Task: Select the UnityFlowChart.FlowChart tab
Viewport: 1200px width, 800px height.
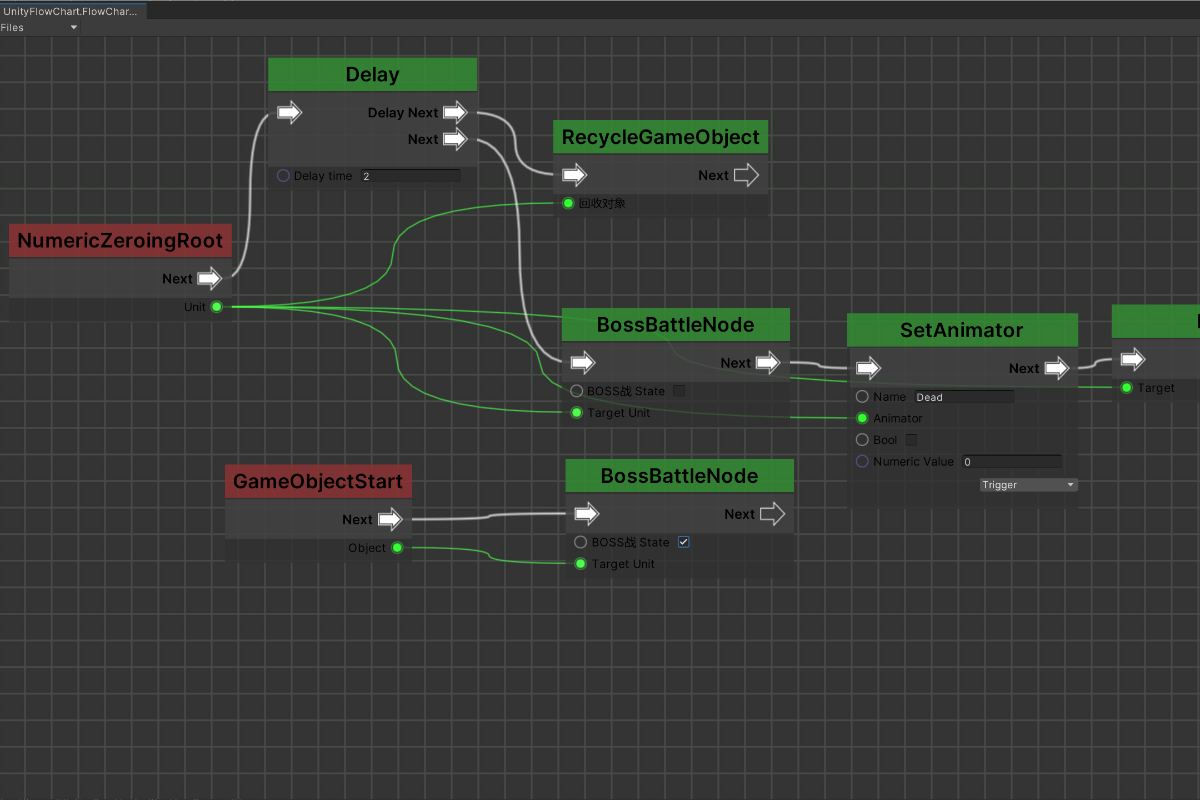Action: point(73,10)
